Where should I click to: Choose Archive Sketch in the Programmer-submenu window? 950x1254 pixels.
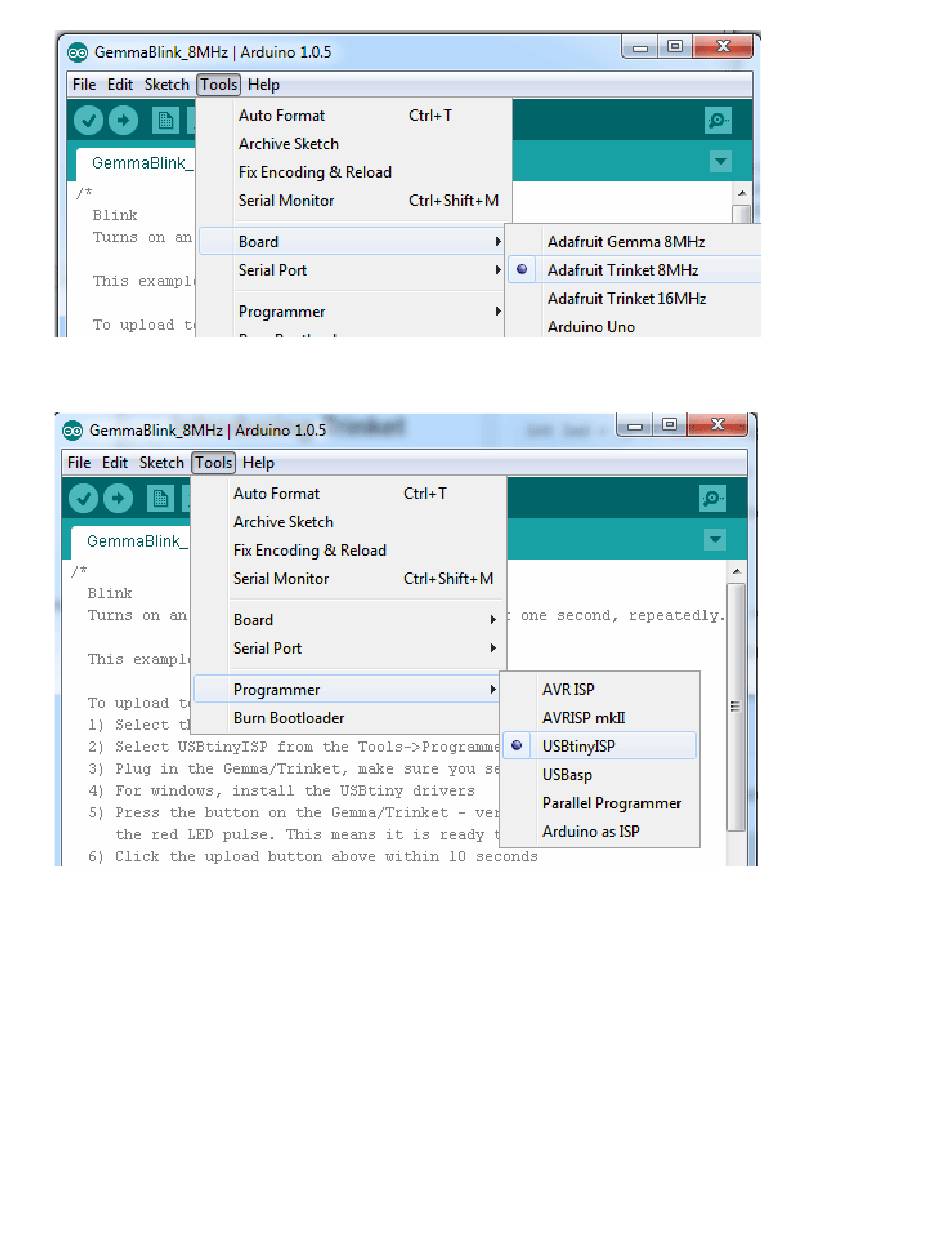pyautogui.click(x=349, y=522)
